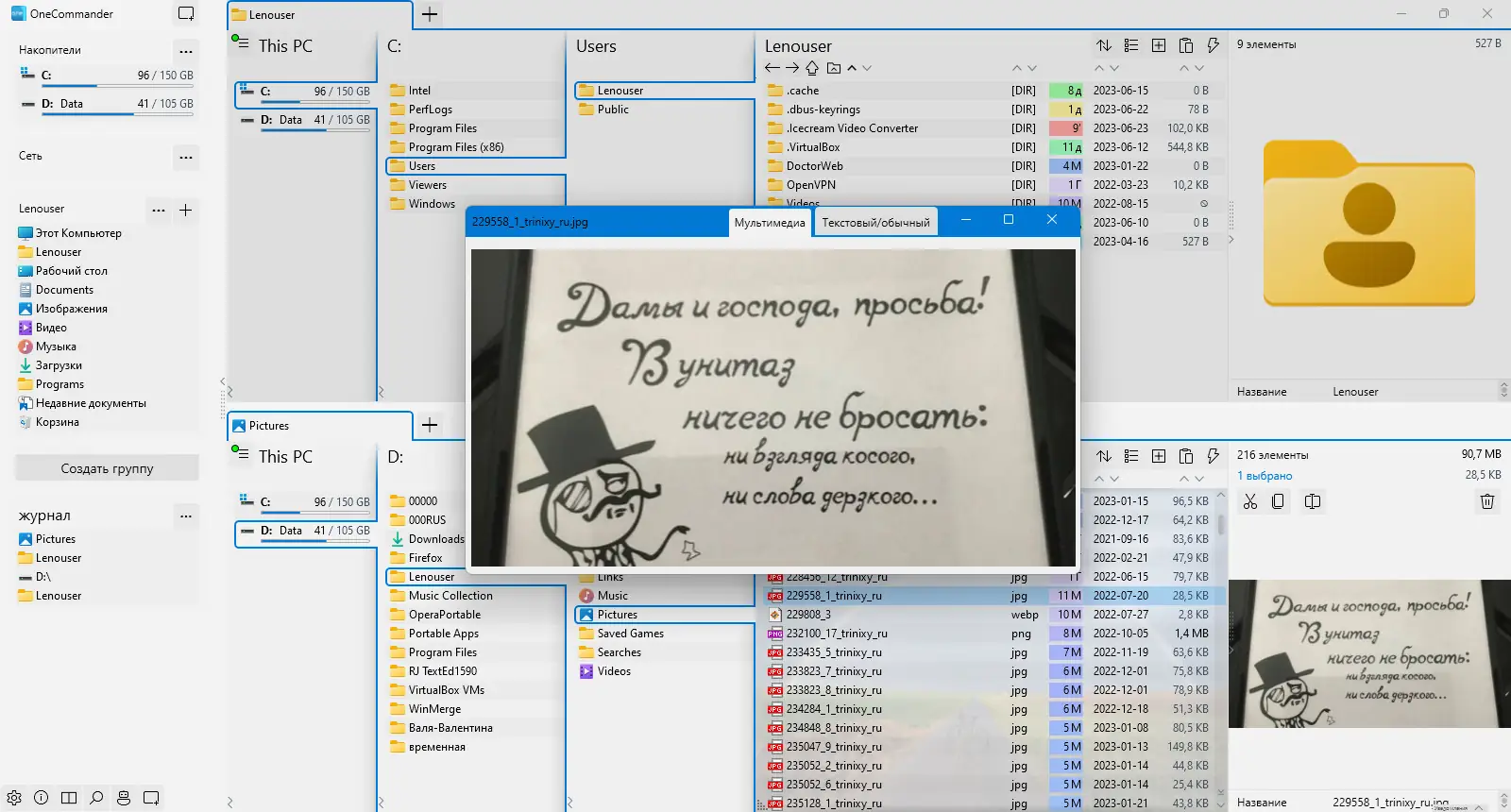
Task: Click lightning actions icon in top pane
Action: (x=1214, y=45)
